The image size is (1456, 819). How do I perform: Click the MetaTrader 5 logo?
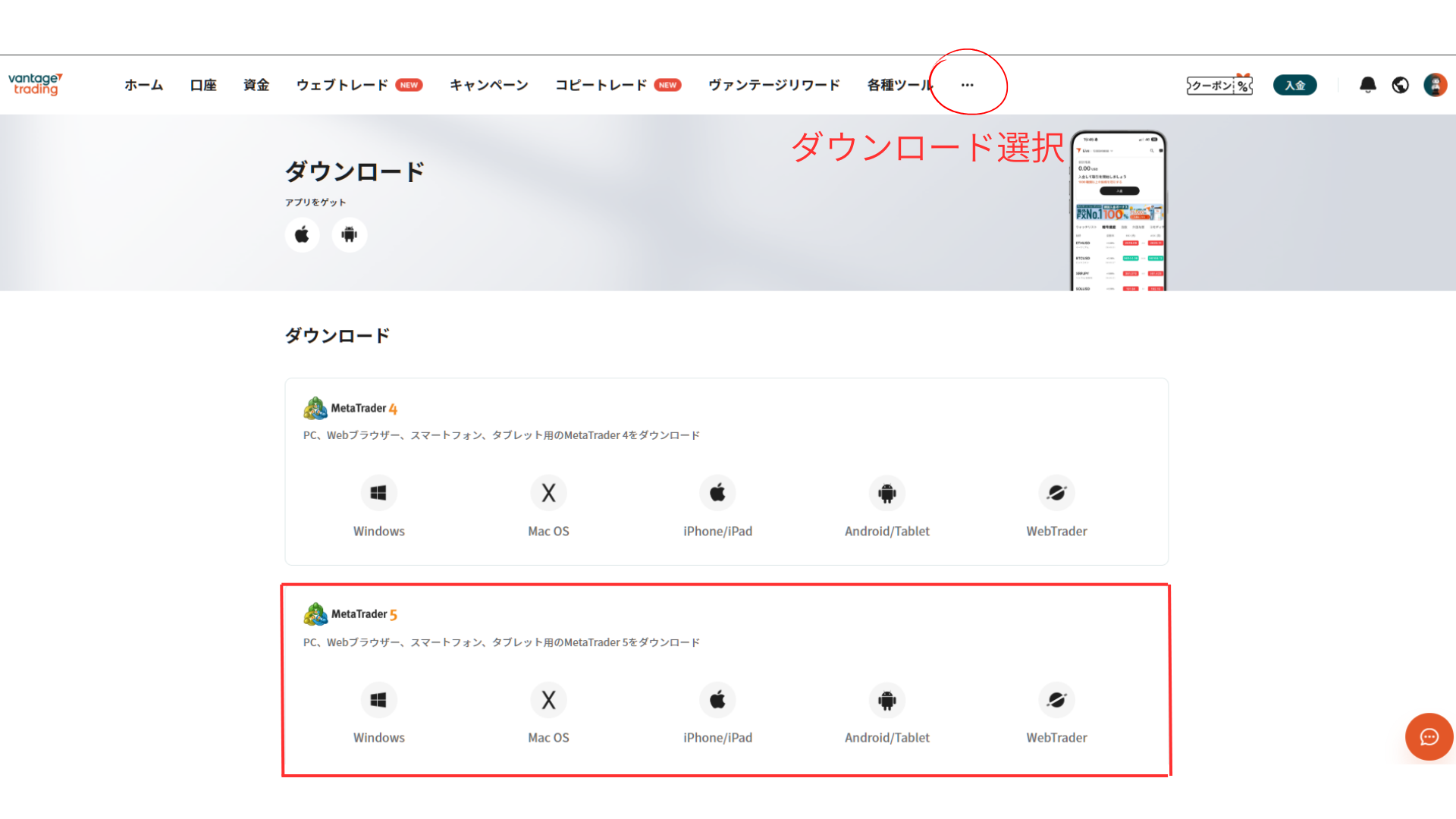350,614
